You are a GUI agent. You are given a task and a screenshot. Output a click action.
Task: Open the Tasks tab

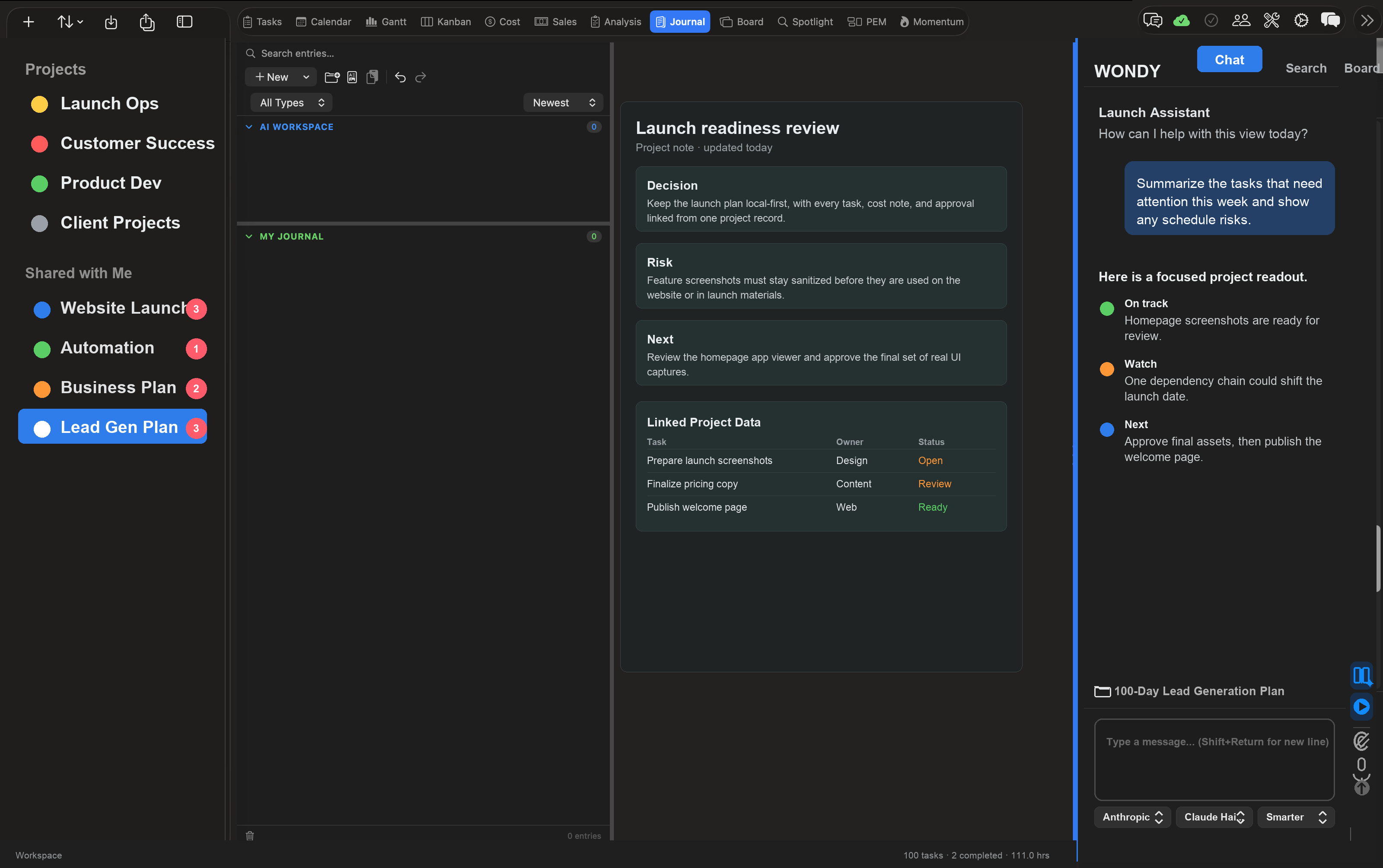pyautogui.click(x=262, y=22)
